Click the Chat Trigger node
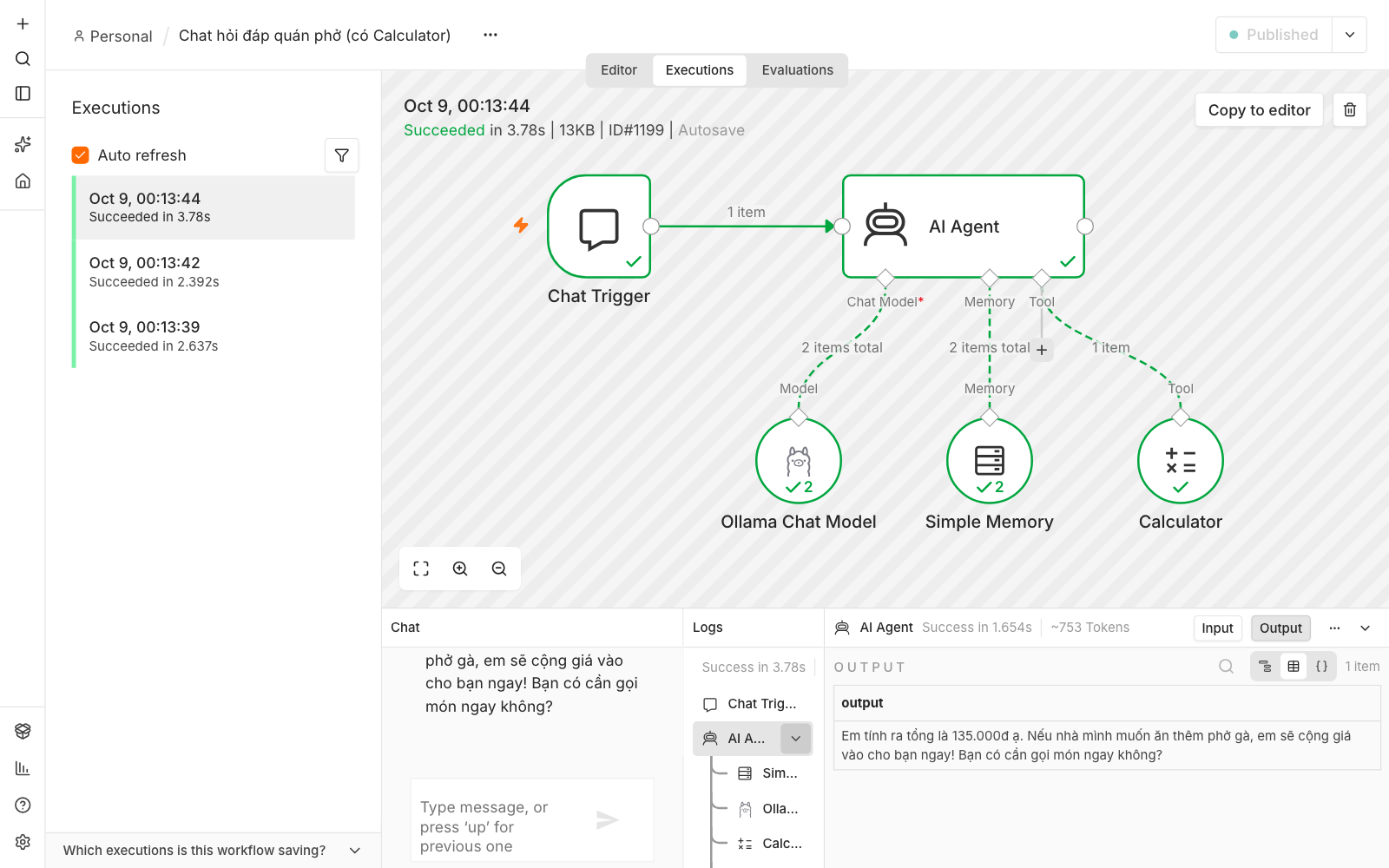 pos(599,227)
